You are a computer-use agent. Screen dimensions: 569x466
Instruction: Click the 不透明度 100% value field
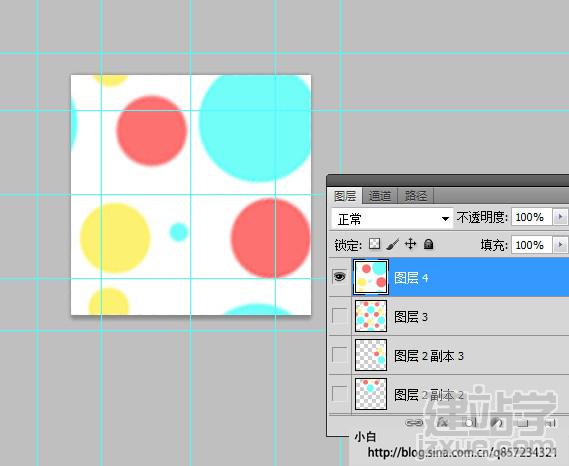[x=532, y=217]
